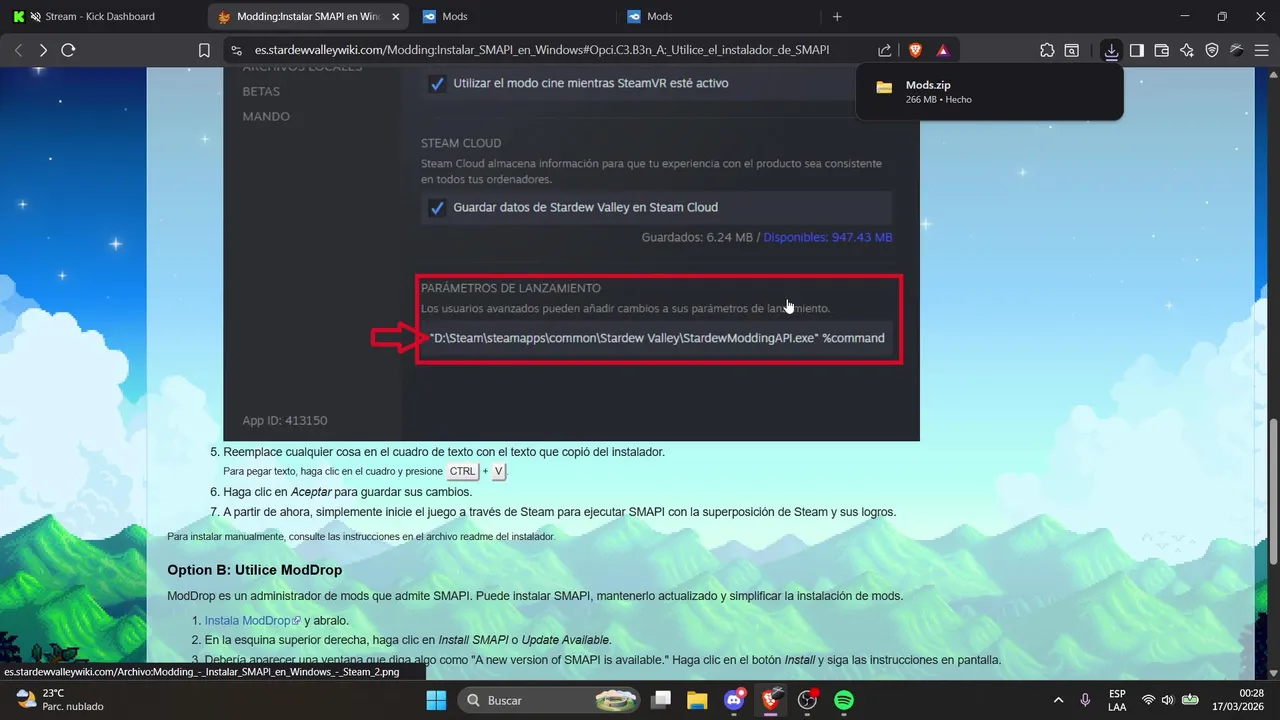The width and height of the screenshot is (1280, 720).
Task: Open OBS Studio from the taskbar
Action: tap(807, 700)
